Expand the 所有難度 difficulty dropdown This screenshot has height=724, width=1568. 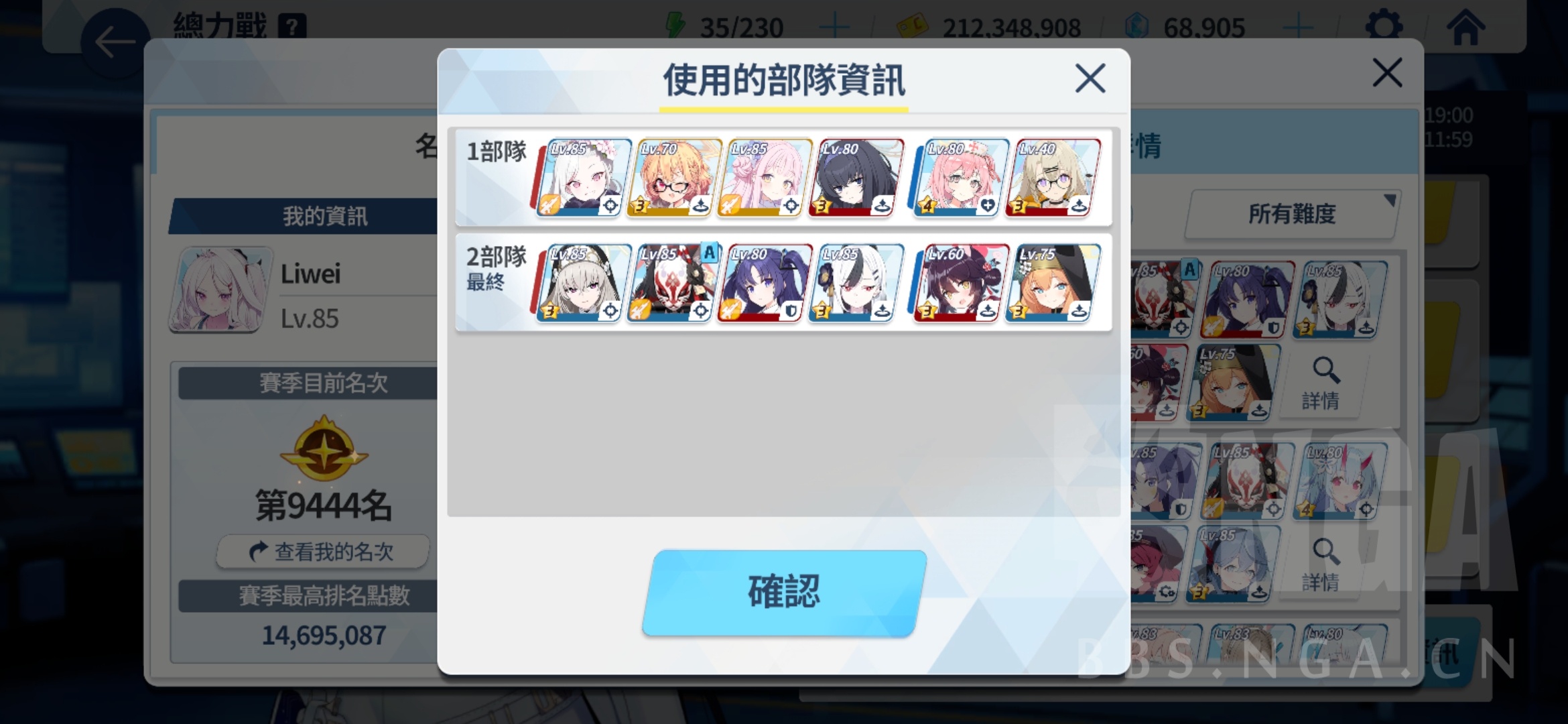[x=1292, y=214]
